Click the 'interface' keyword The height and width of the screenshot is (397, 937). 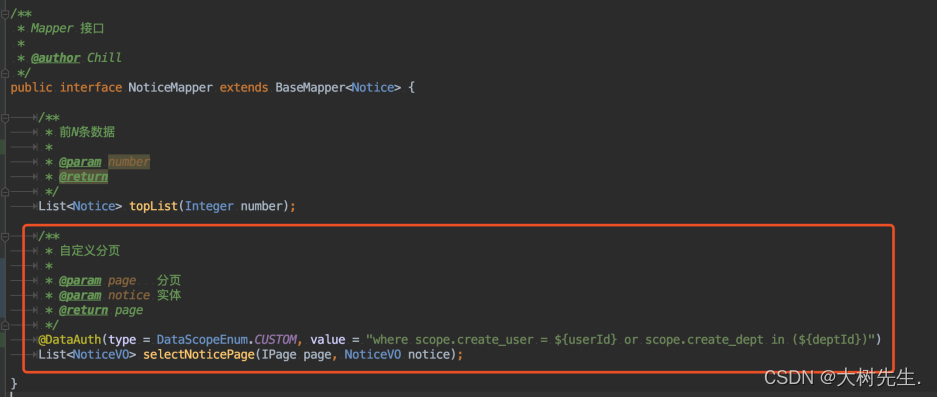pos(91,87)
